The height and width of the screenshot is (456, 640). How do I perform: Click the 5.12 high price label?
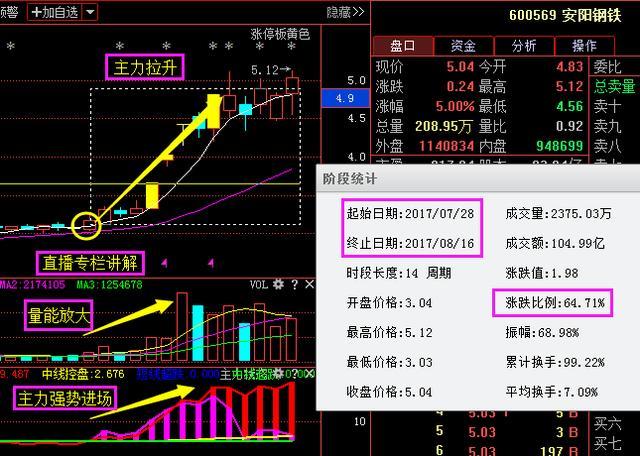pyautogui.click(x=264, y=70)
